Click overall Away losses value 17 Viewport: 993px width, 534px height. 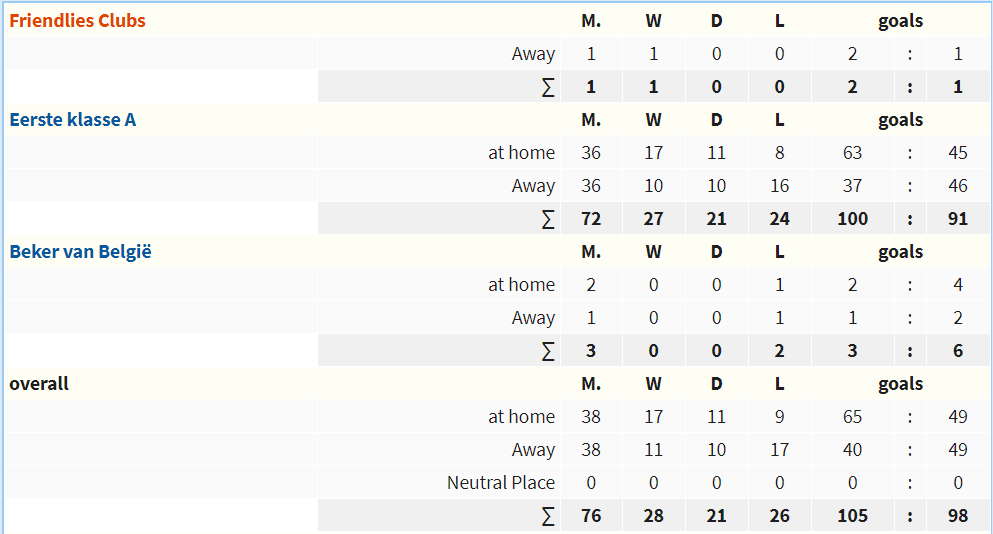780,450
